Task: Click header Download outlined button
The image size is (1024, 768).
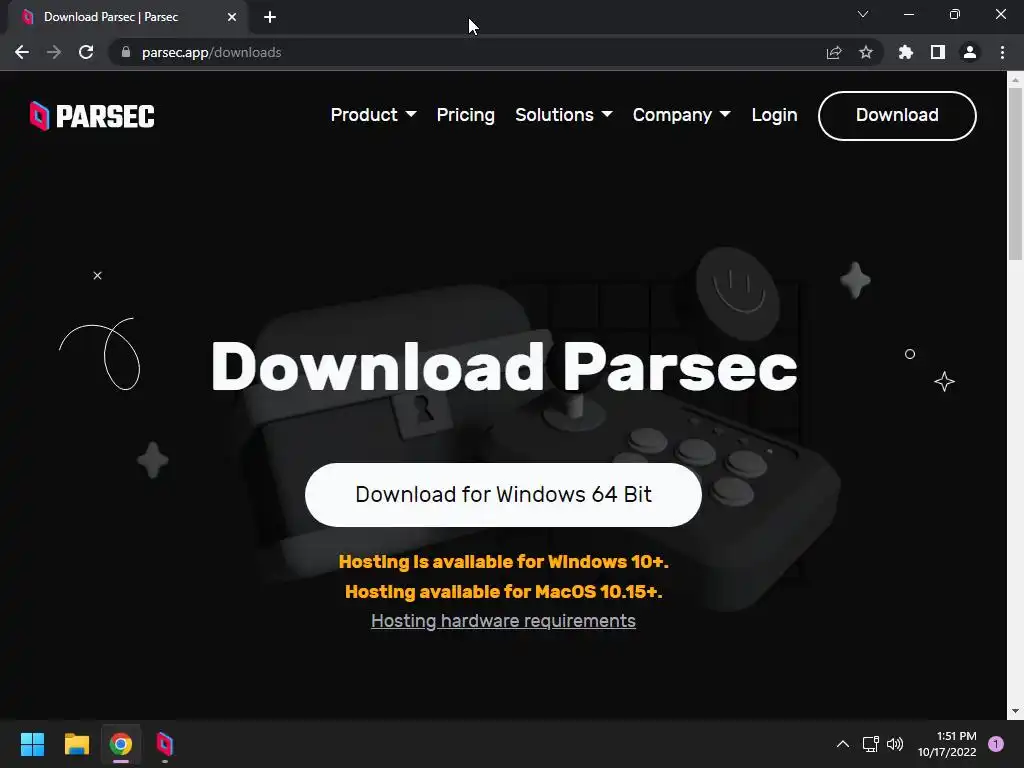Action: pyautogui.click(x=897, y=116)
